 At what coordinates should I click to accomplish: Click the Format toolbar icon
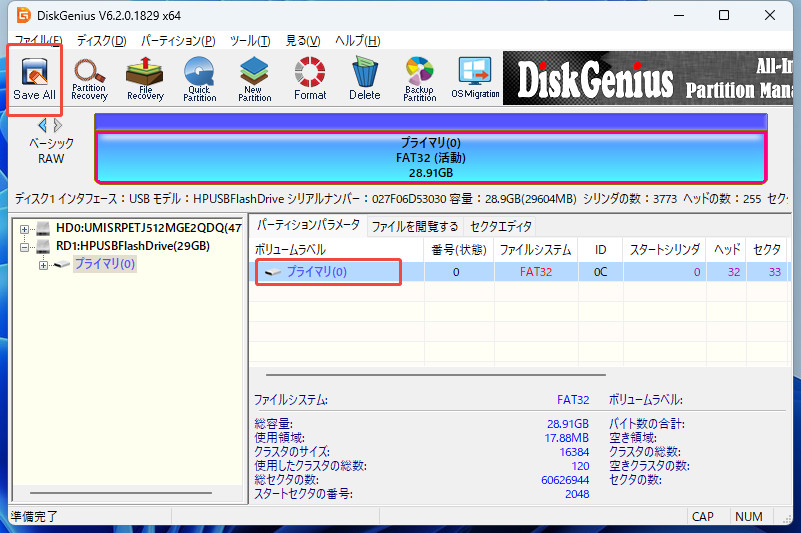point(310,79)
